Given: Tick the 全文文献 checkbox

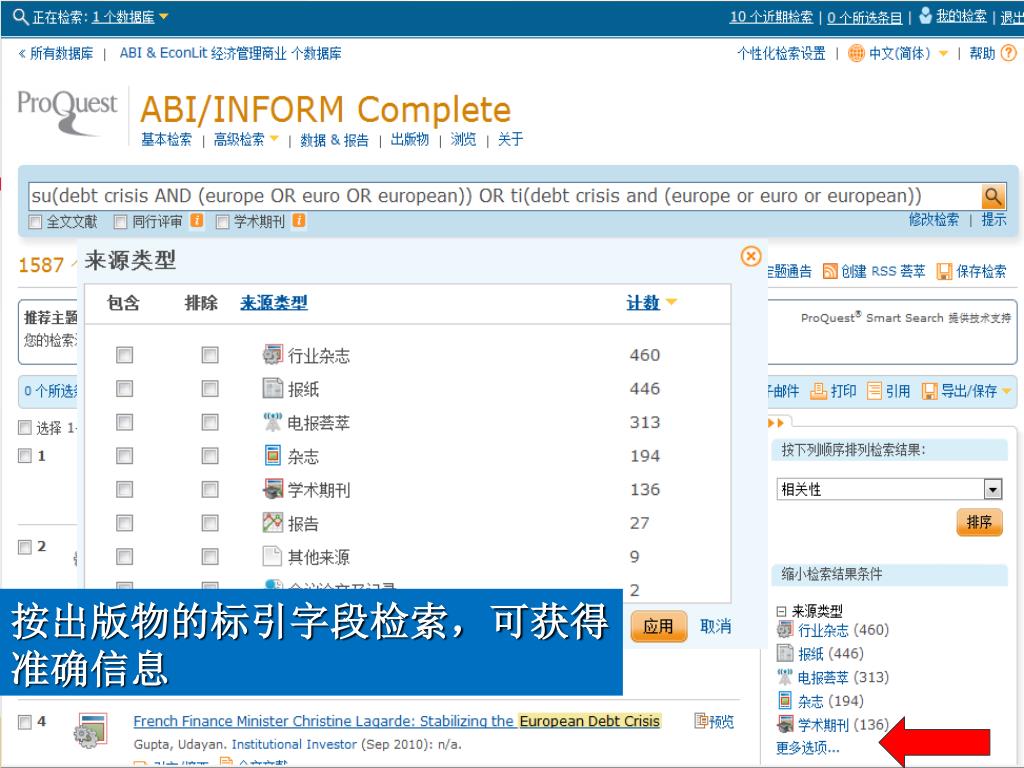Looking at the screenshot, I should point(35,222).
